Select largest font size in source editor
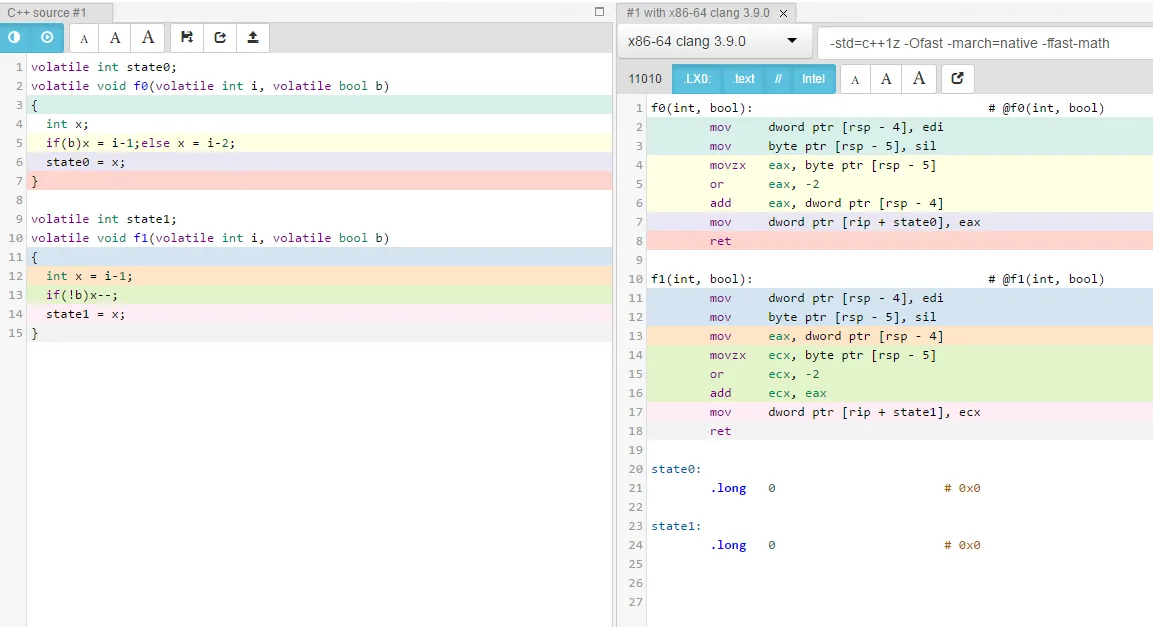The height and width of the screenshot is (627, 1153). tap(148, 38)
